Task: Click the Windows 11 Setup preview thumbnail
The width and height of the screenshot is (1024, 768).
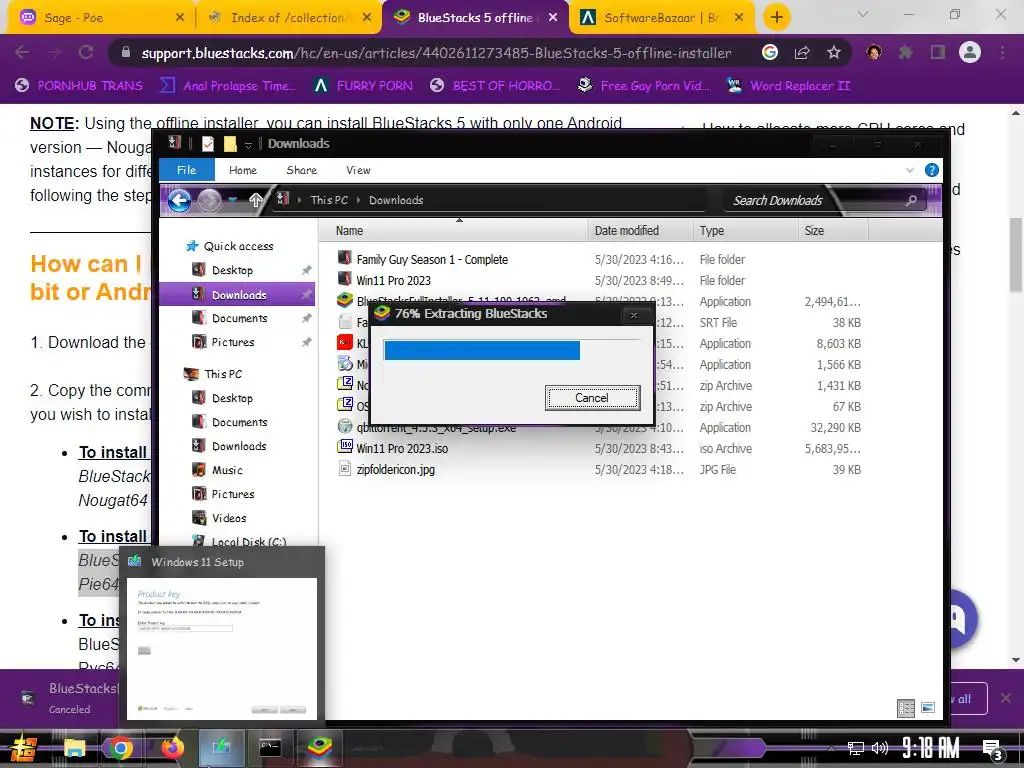Action: (222, 648)
